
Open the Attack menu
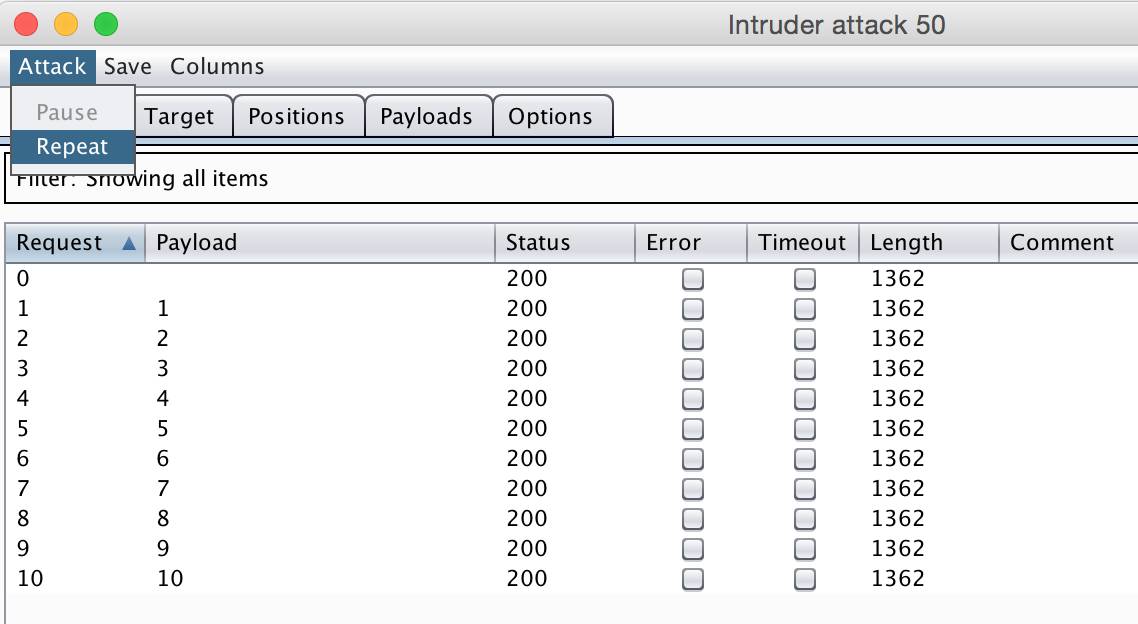[53, 67]
